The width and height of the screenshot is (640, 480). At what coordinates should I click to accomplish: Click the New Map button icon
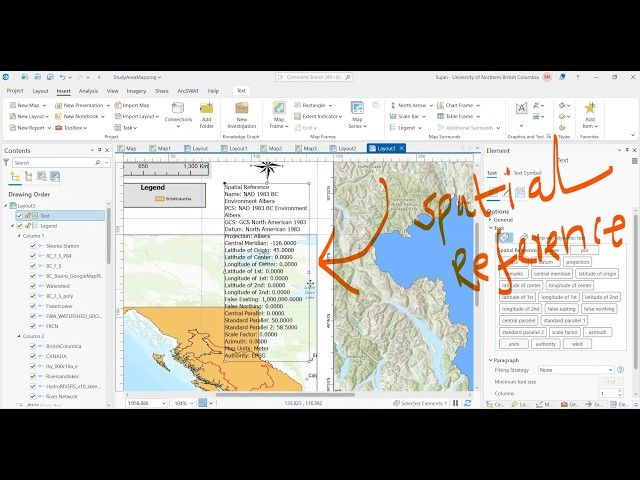coord(13,105)
